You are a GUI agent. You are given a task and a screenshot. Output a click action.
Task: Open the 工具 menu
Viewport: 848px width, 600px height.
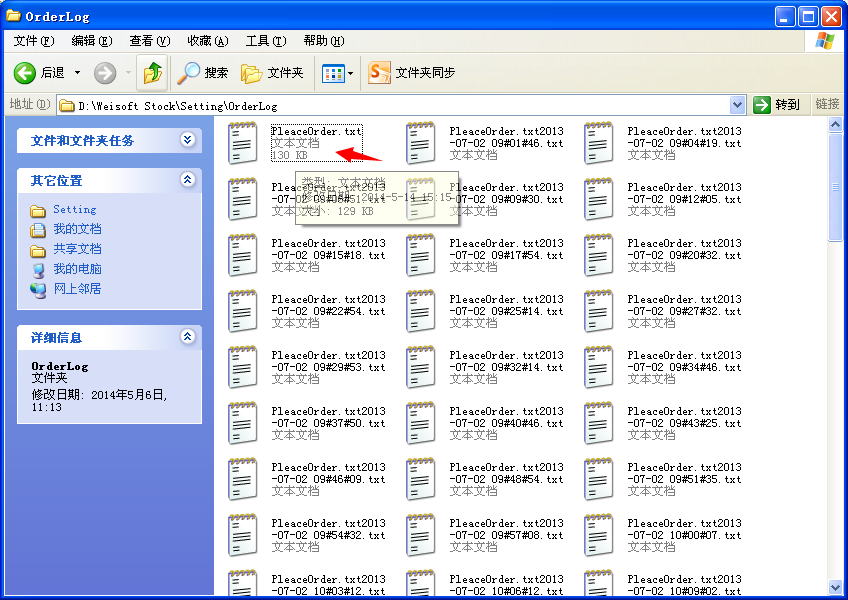point(266,41)
